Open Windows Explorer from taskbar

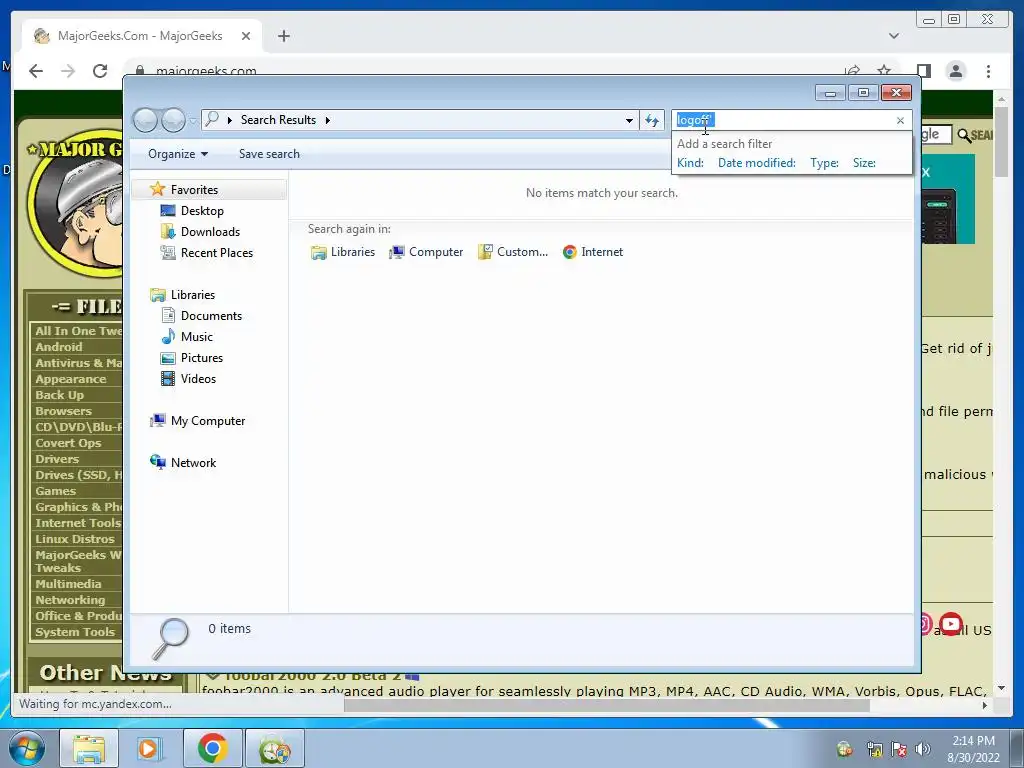[x=89, y=748]
